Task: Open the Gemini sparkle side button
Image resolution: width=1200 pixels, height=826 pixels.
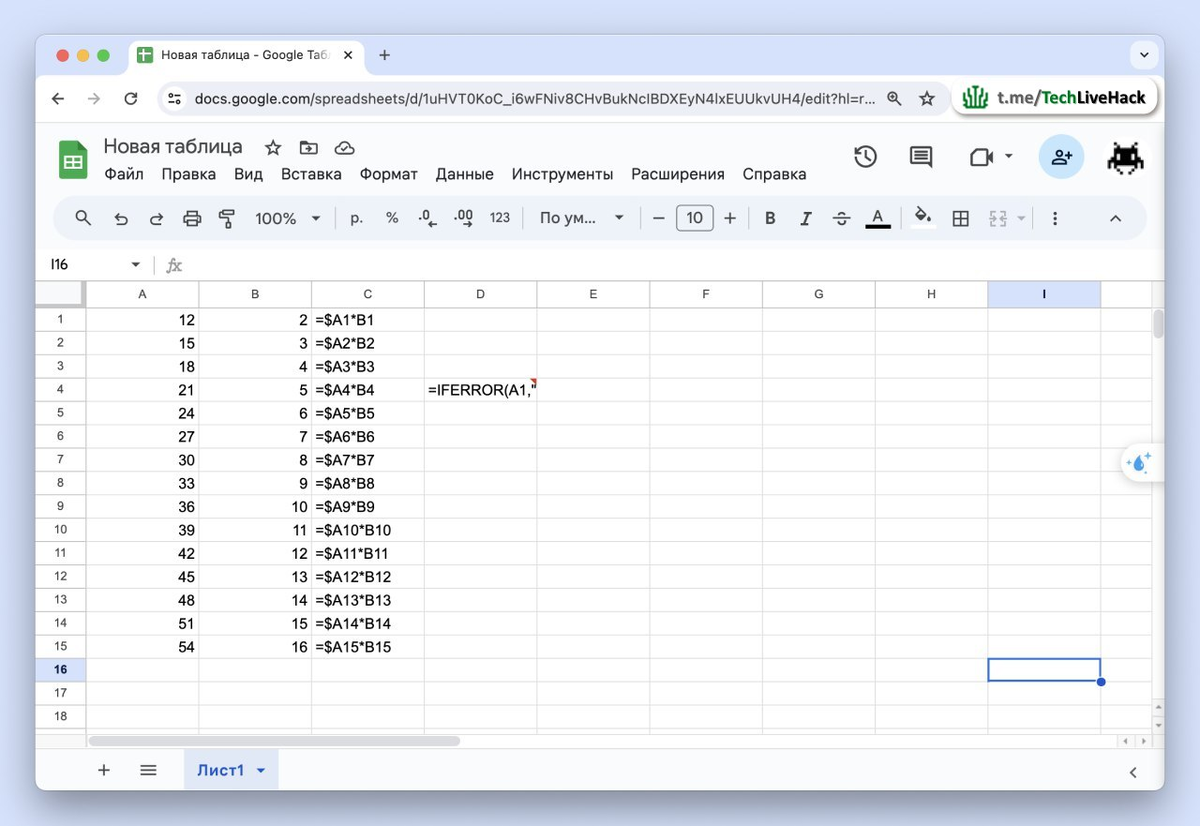Action: (x=1139, y=462)
